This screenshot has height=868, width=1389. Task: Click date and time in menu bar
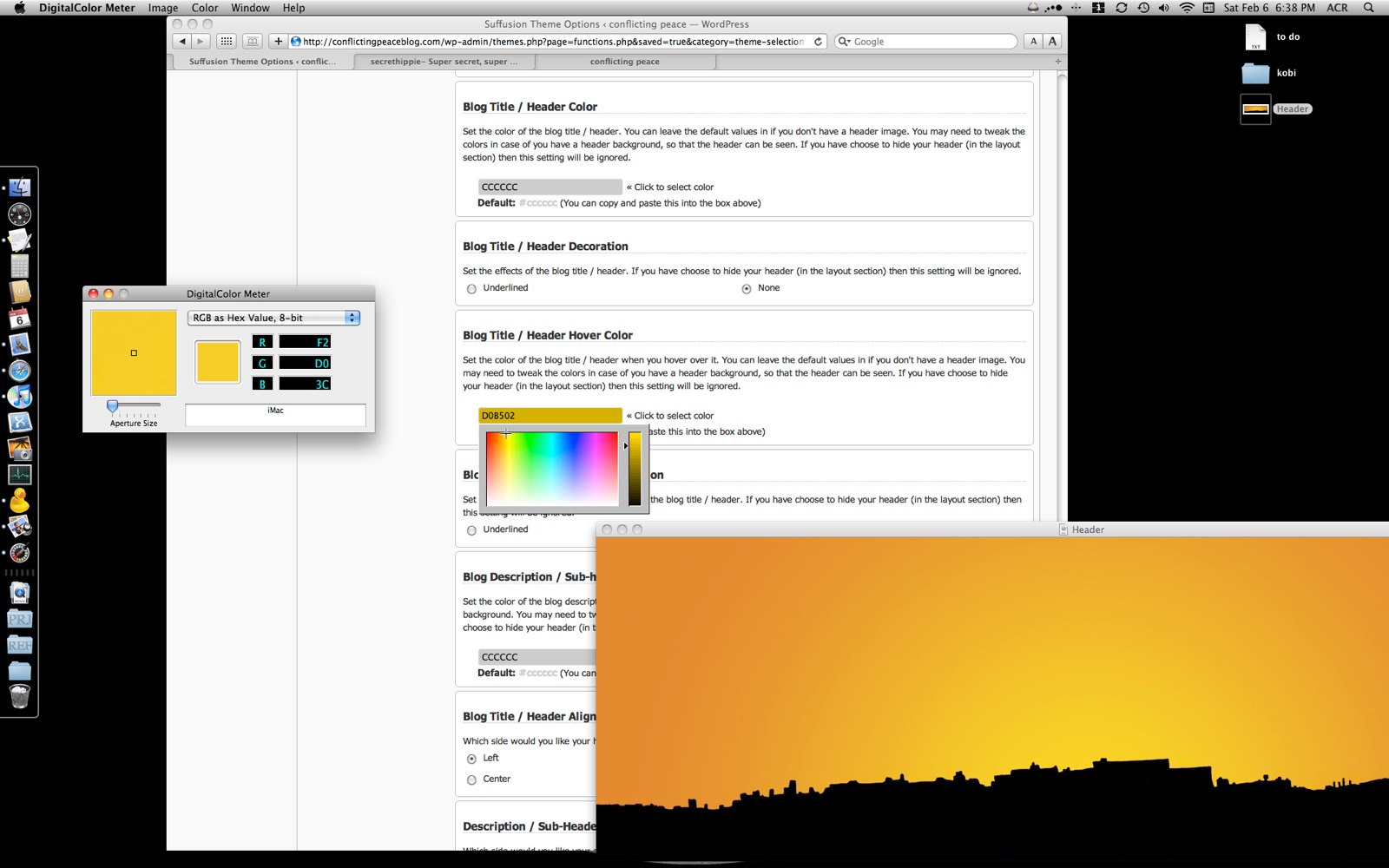1269,8
